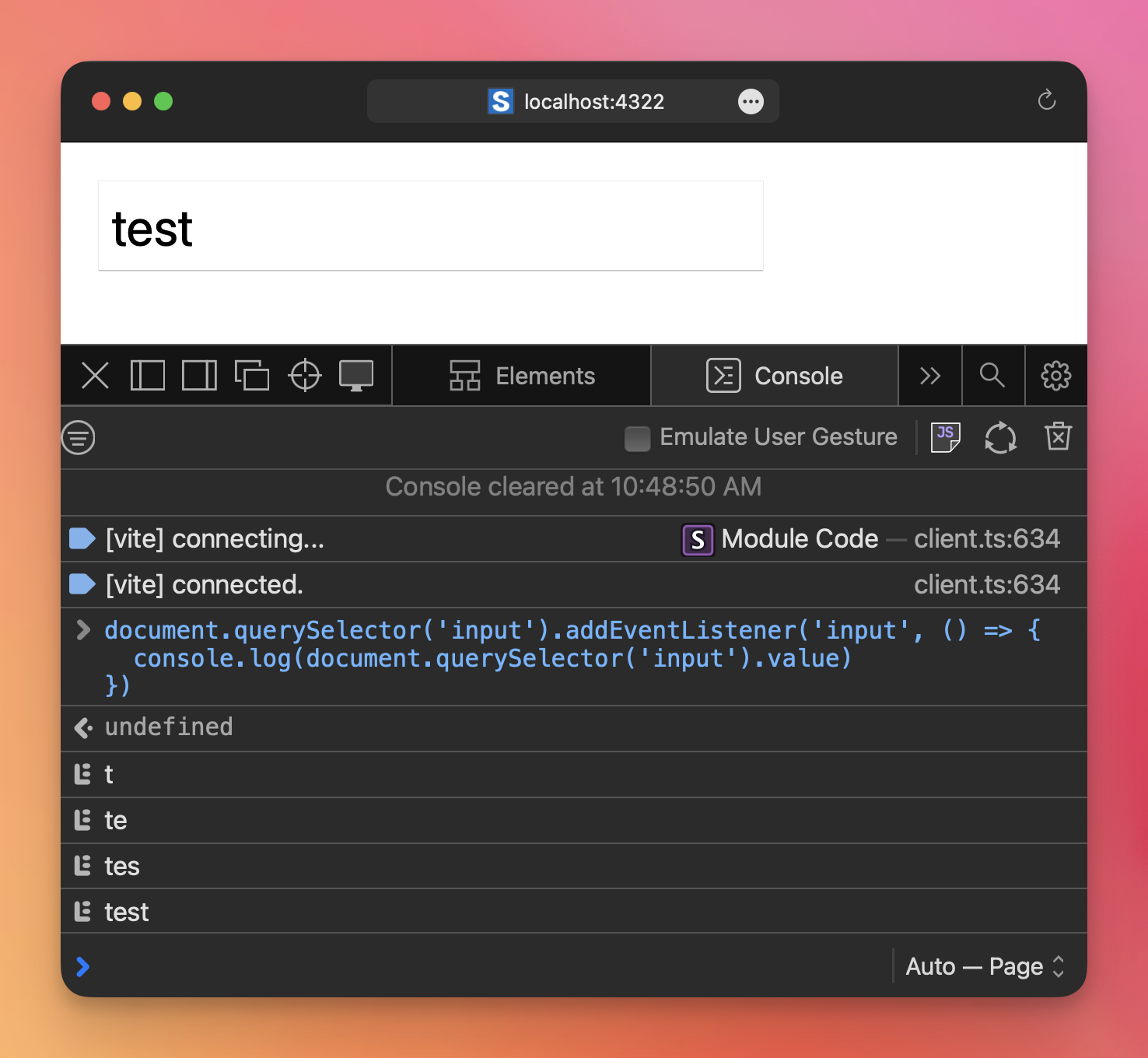This screenshot has height=1058, width=1148.
Task: Open JavaScript snippets dropdown icon
Action: pyautogui.click(x=945, y=437)
